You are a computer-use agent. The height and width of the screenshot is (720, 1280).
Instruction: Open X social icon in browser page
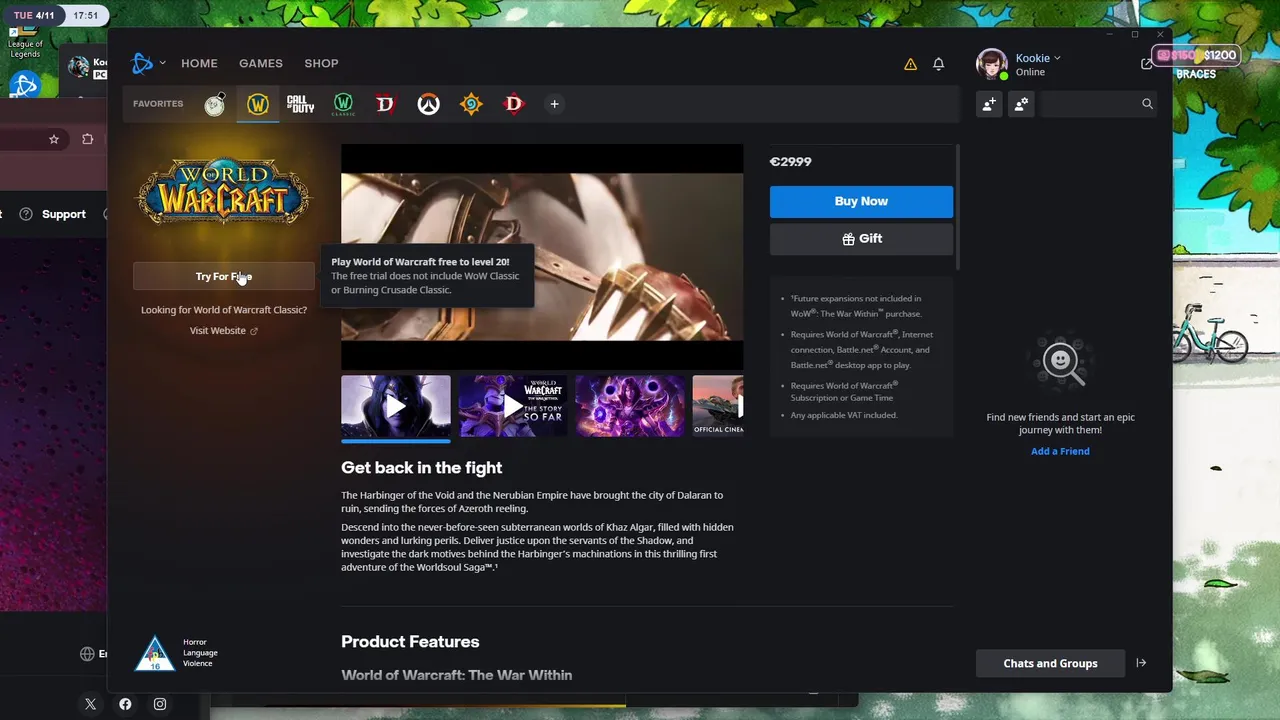(x=90, y=704)
